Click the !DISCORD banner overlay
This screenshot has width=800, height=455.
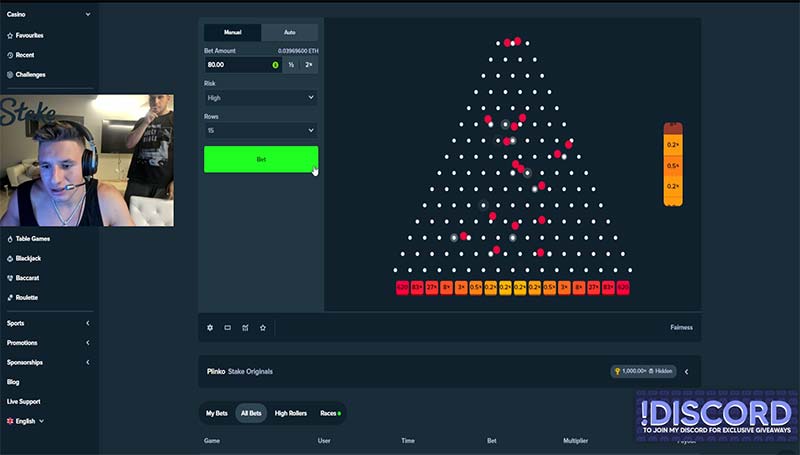tap(717, 415)
